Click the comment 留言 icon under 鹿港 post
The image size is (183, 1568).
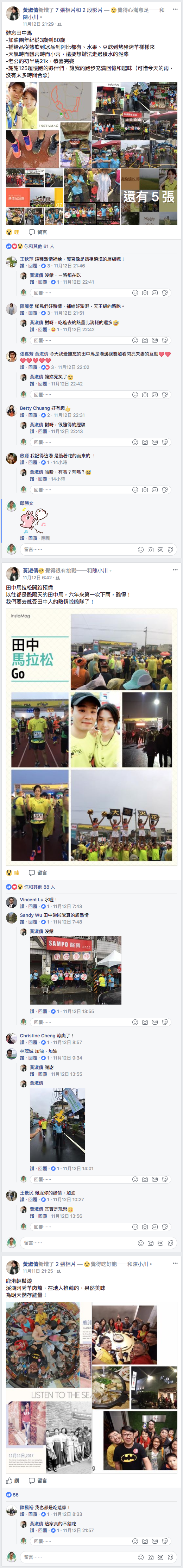click(38, 1480)
